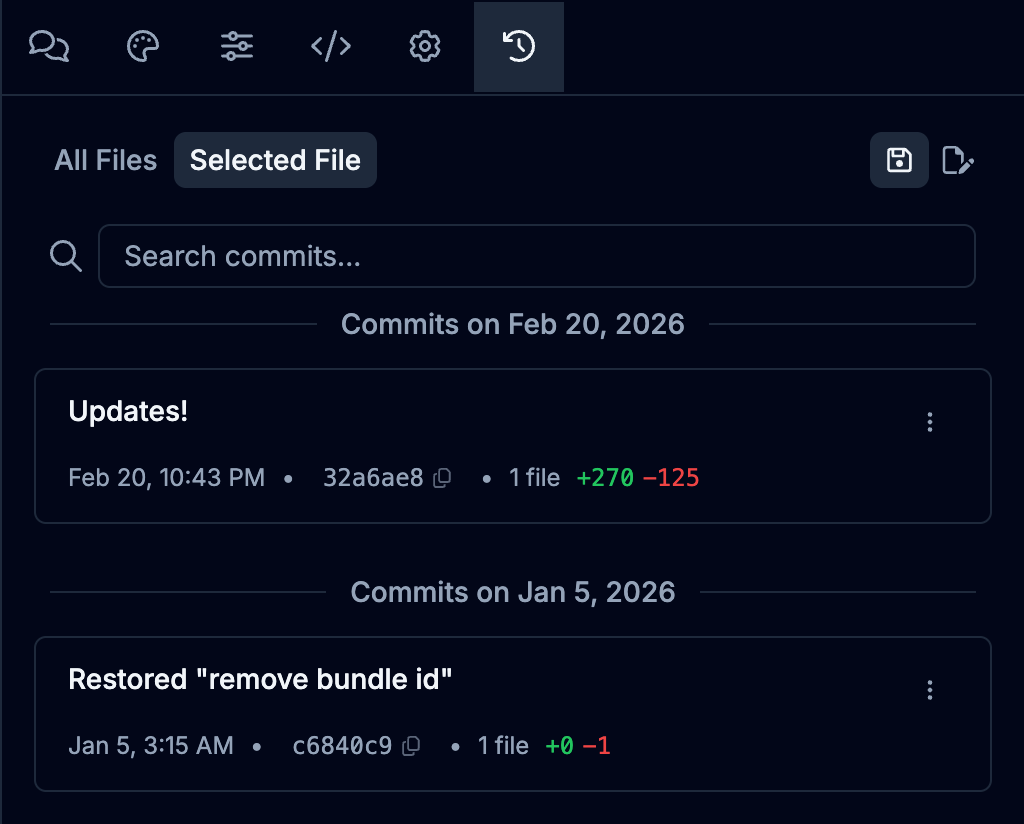Click the Feb 20, 10:43 PM timestamp
Viewport: 1024px width, 824px height.
coord(167,478)
